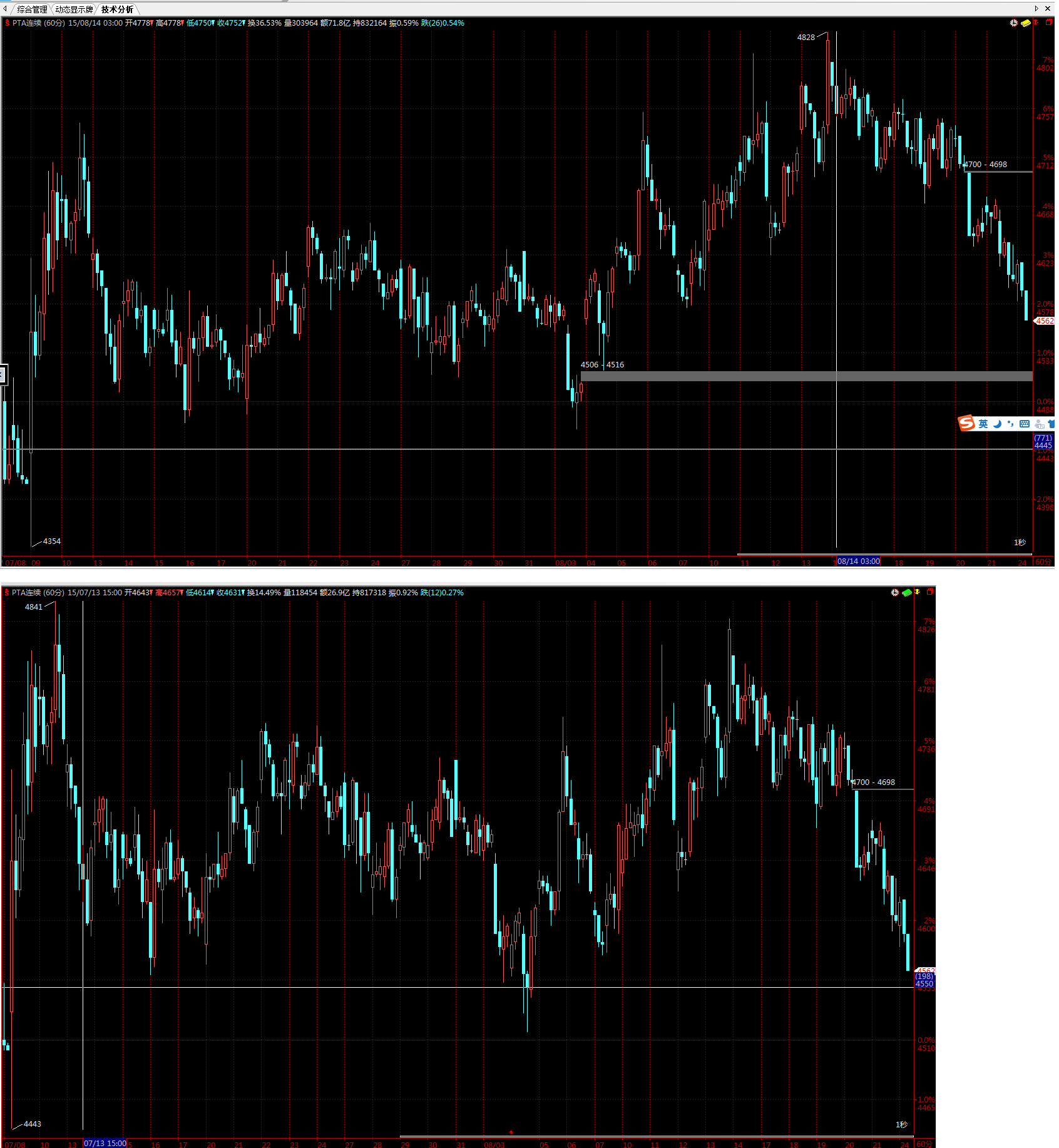The width and height of the screenshot is (1059, 1148).
Task: Click the red anchor icon in top chart
Action: point(1036,23)
